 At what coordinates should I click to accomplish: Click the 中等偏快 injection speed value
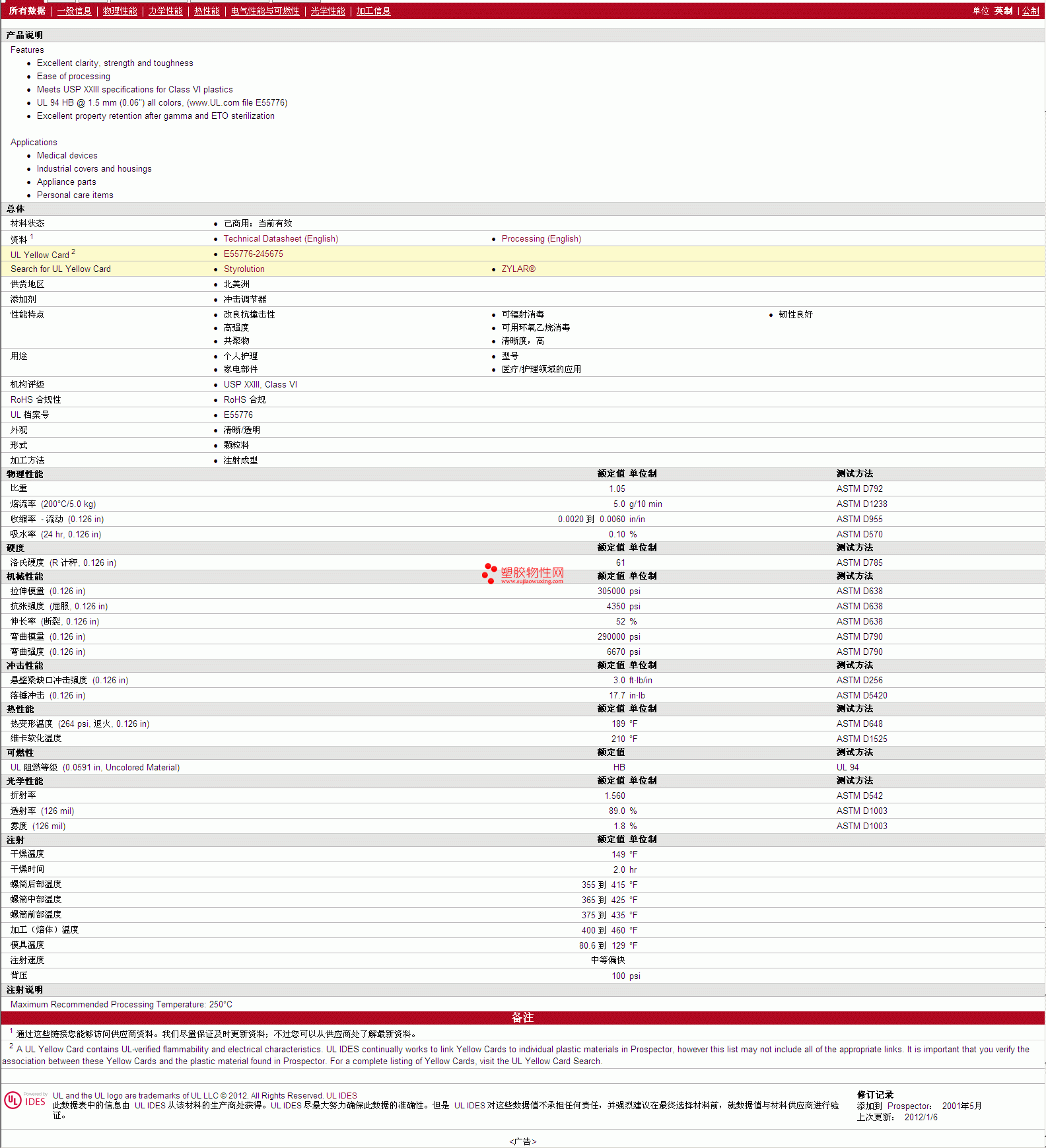[608, 961]
